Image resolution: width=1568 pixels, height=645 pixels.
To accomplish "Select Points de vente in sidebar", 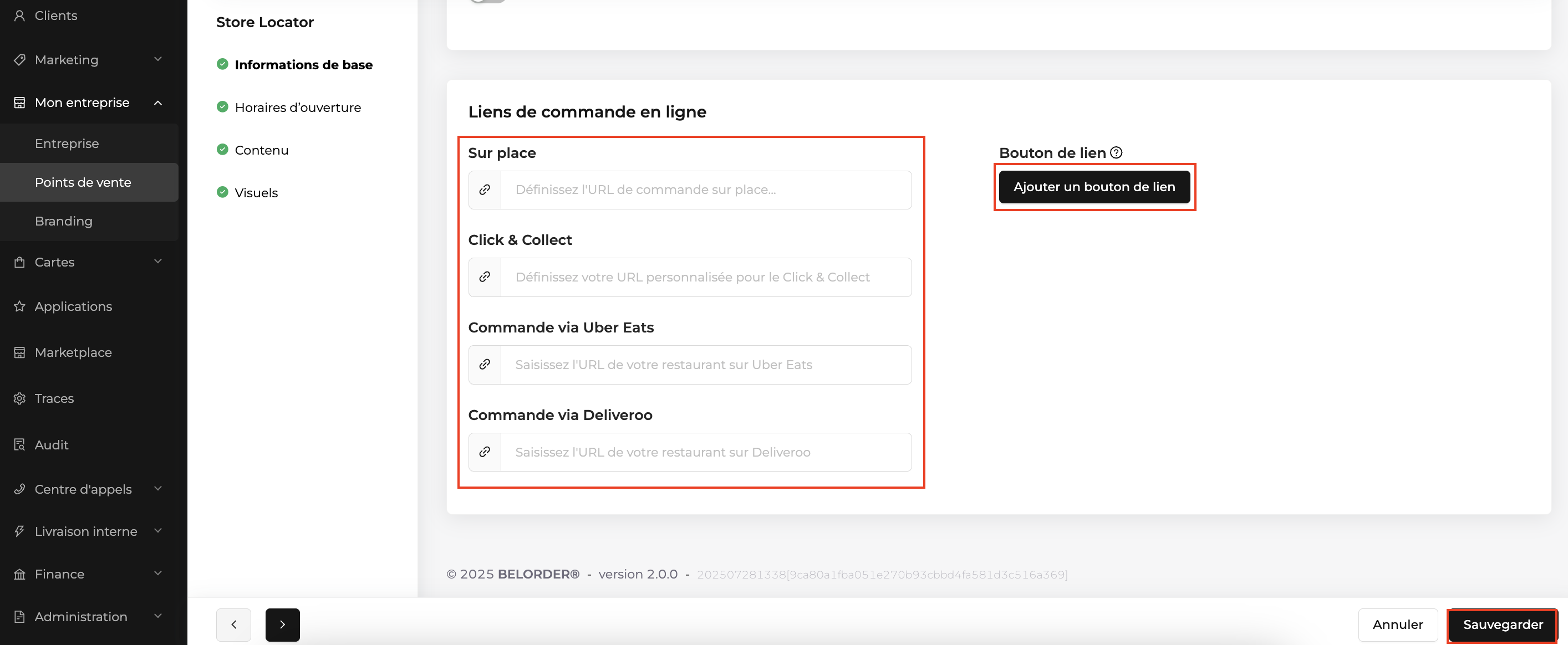I will tap(89, 182).
